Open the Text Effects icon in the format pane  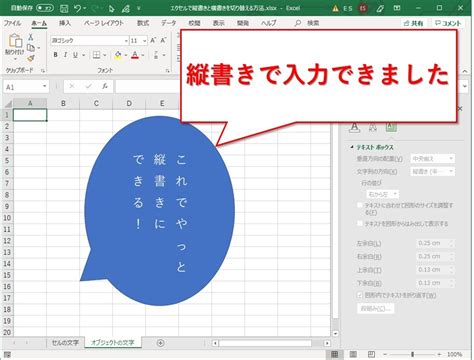point(373,127)
